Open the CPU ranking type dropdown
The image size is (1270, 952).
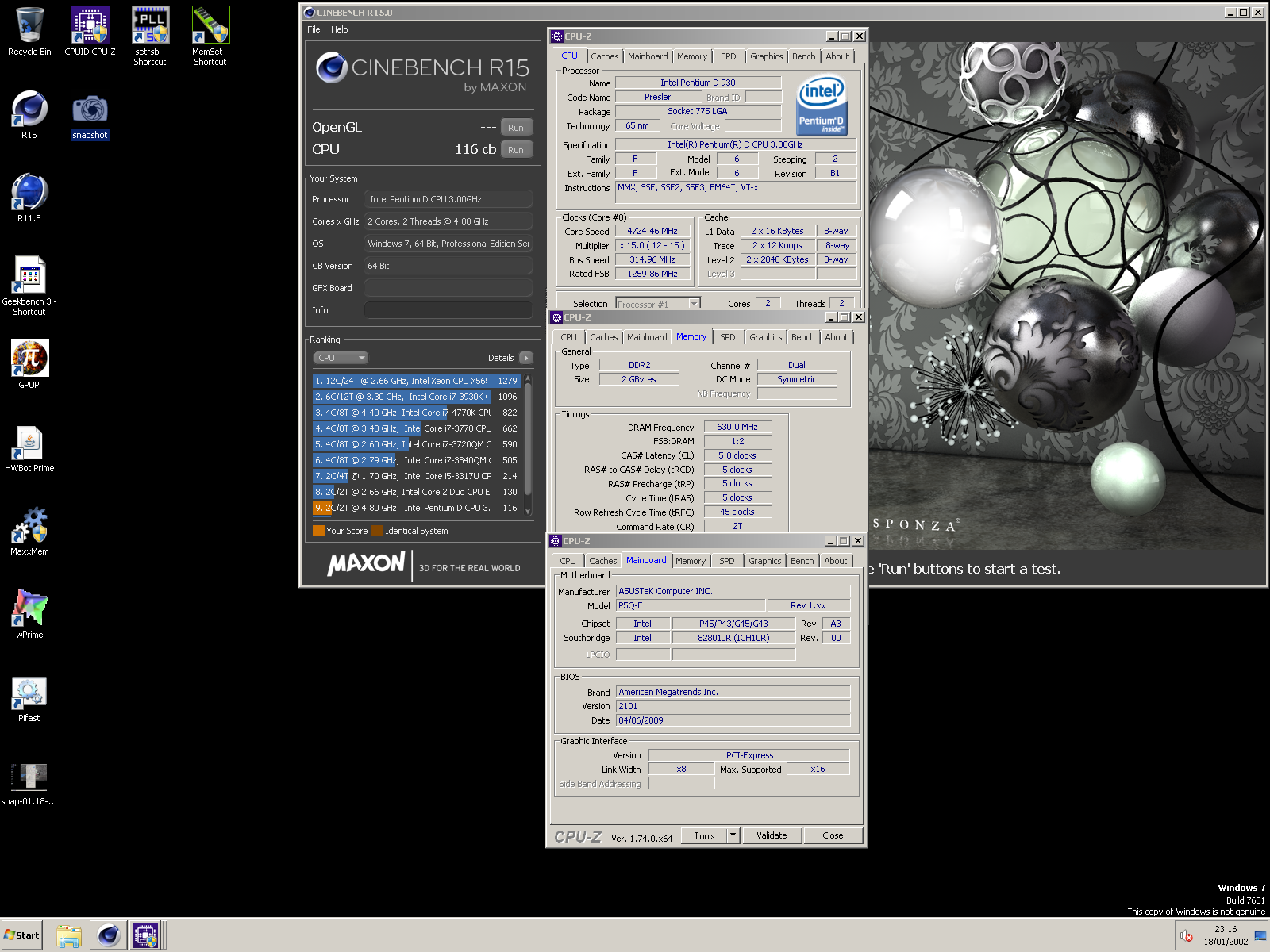click(x=341, y=358)
